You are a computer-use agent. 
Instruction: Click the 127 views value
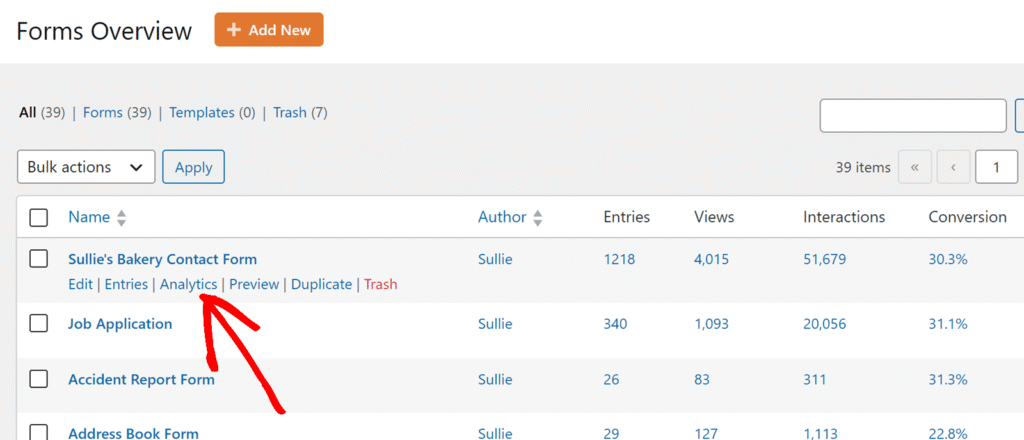[705, 433]
